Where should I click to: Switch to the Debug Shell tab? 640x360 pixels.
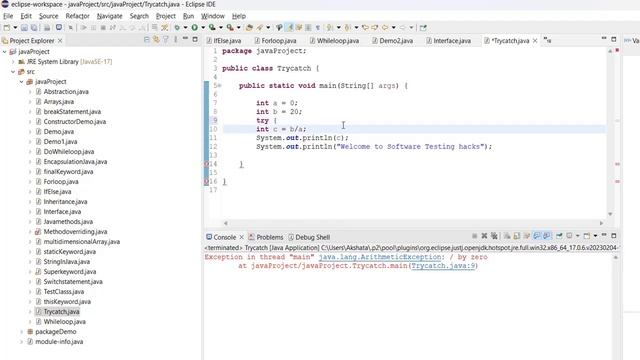[309, 237]
